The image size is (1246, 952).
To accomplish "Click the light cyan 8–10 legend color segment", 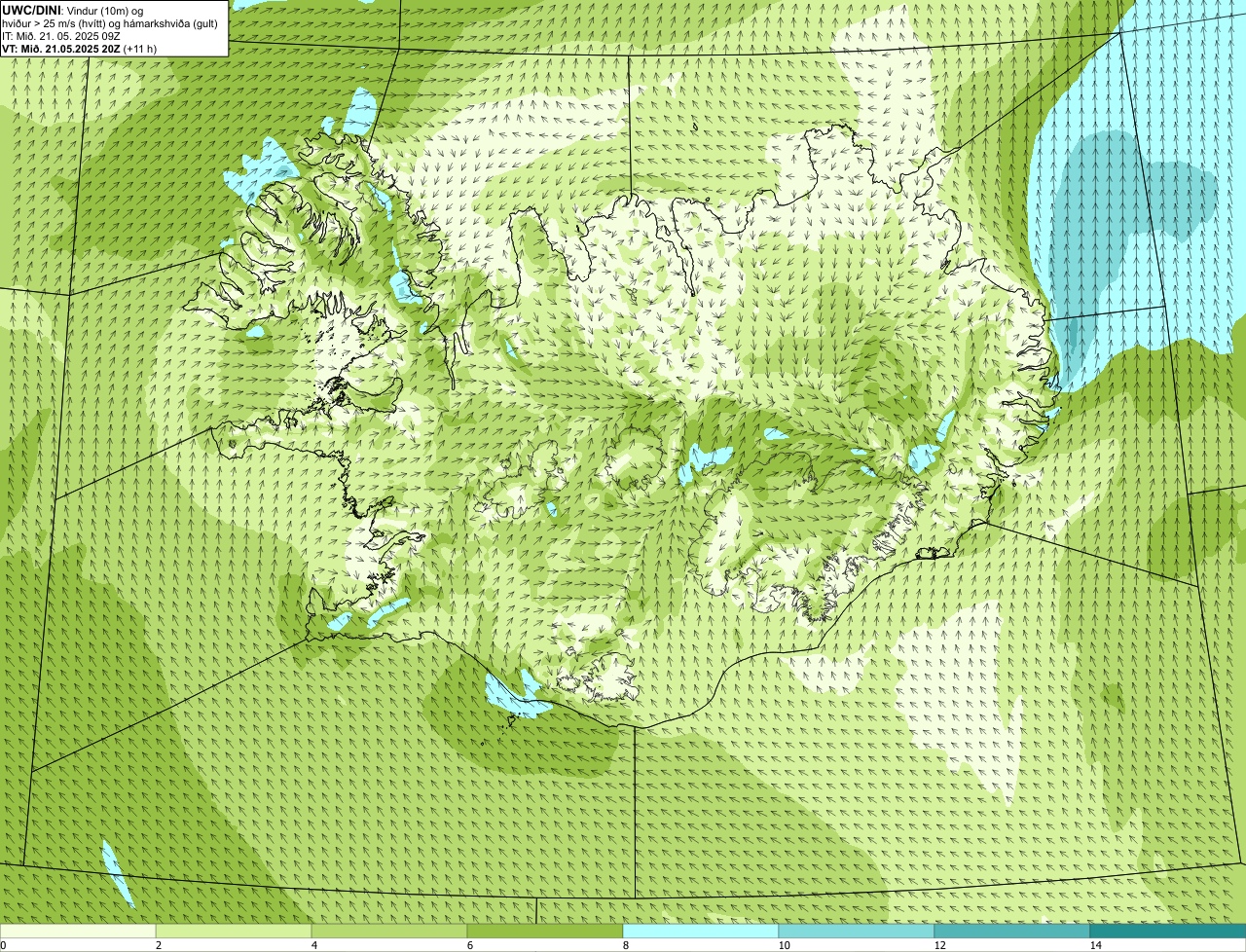I will point(701,931).
